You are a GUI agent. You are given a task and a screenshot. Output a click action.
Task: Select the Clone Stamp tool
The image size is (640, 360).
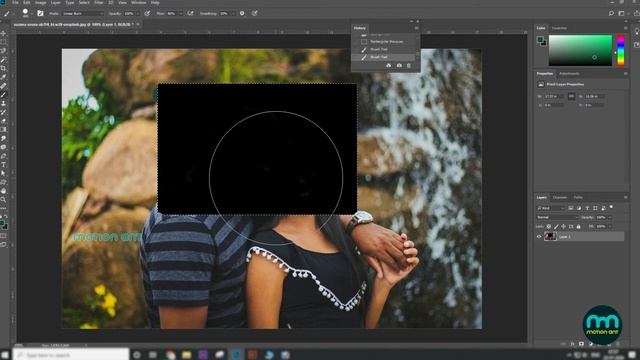coord(3,103)
